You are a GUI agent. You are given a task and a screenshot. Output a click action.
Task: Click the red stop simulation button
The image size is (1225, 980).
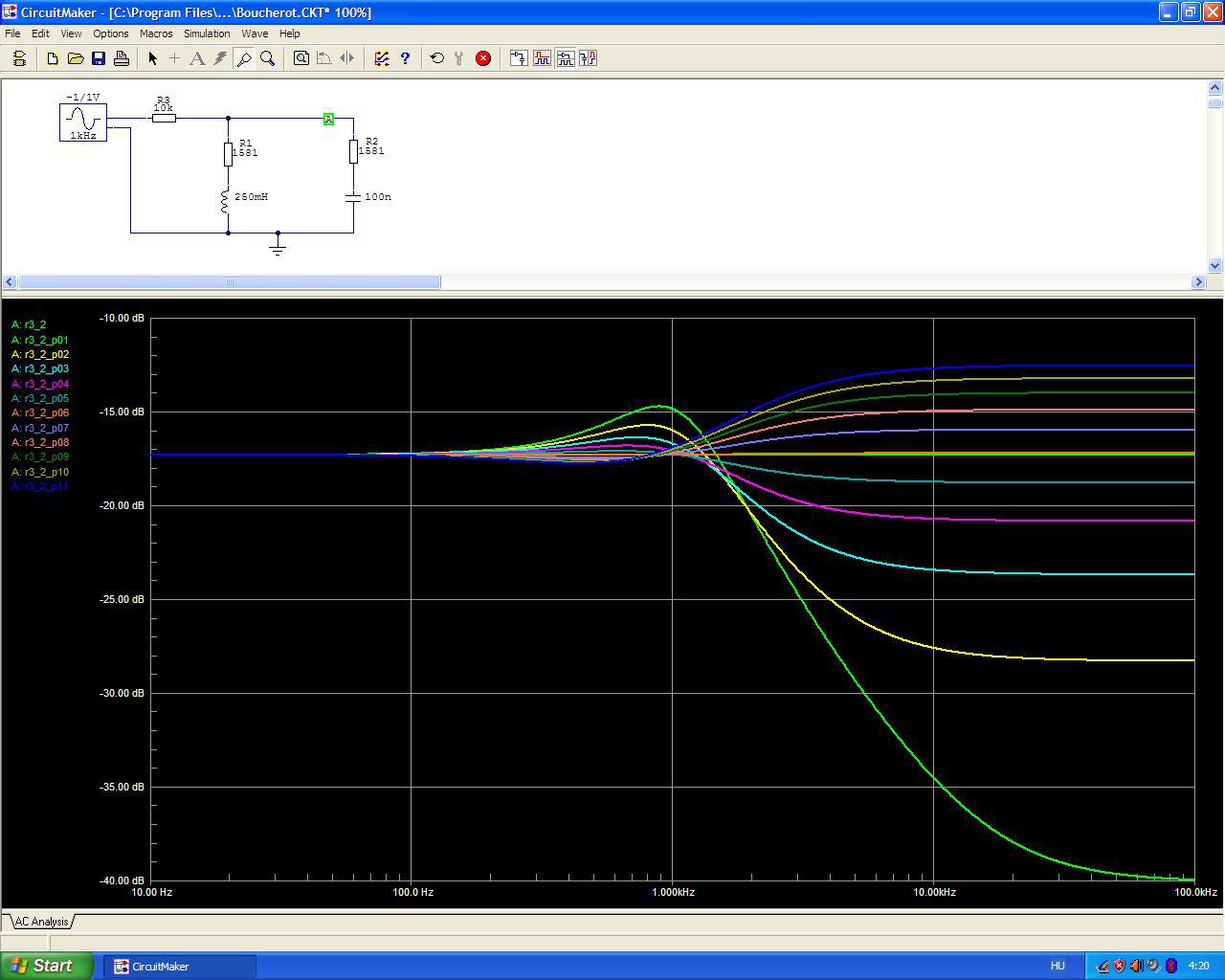(483, 58)
